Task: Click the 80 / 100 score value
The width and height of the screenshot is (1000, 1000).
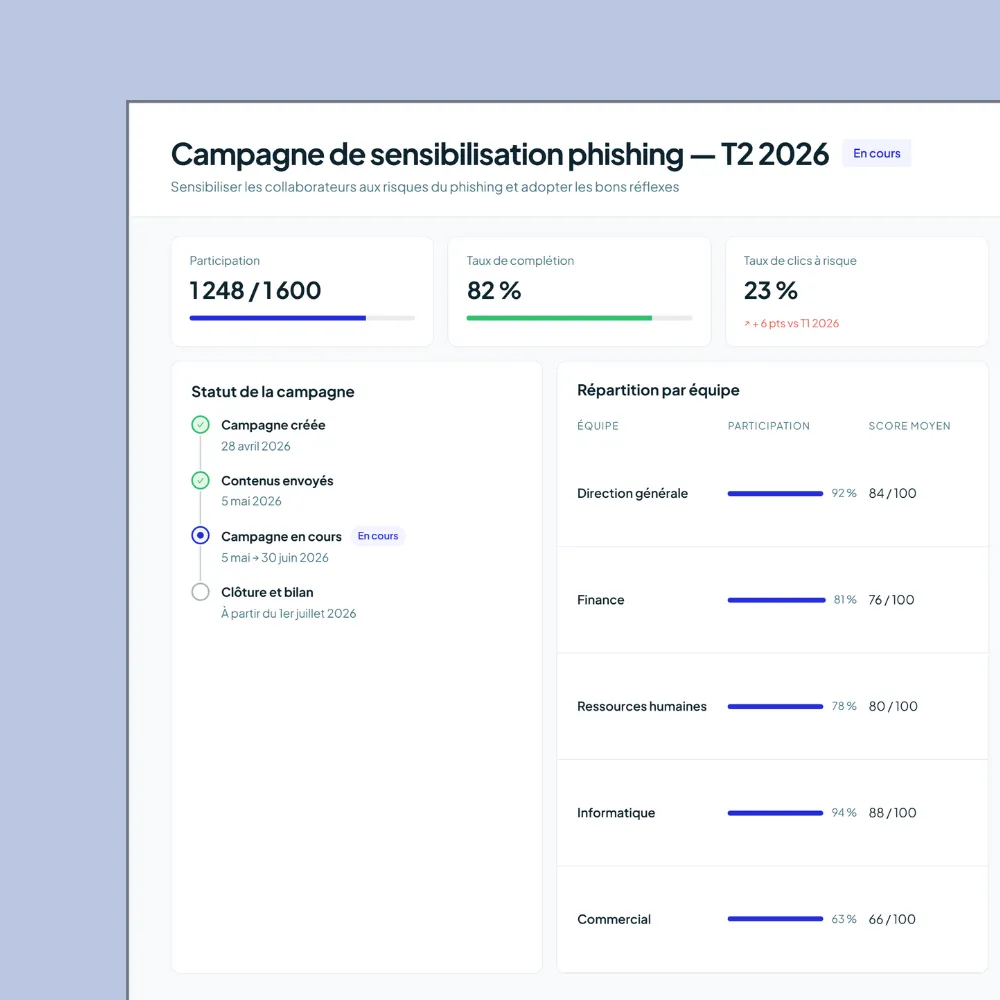Action: (x=893, y=707)
